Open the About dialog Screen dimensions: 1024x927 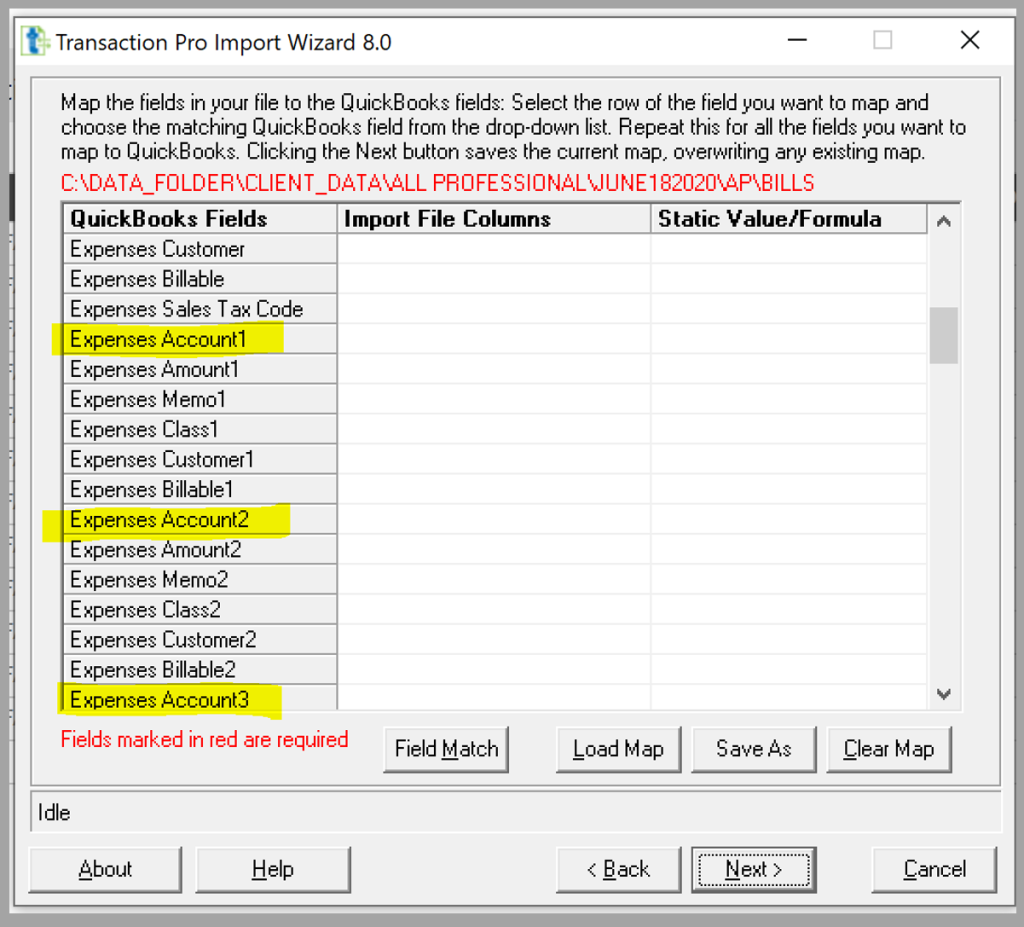click(x=105, y=870)
